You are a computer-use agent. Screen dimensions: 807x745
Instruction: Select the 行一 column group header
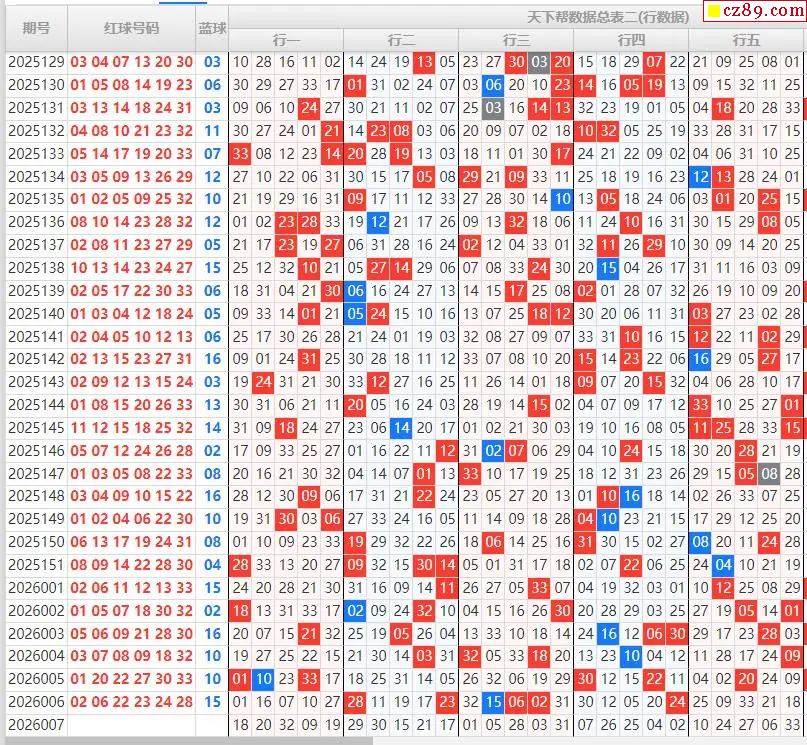[x=286, y=40]
